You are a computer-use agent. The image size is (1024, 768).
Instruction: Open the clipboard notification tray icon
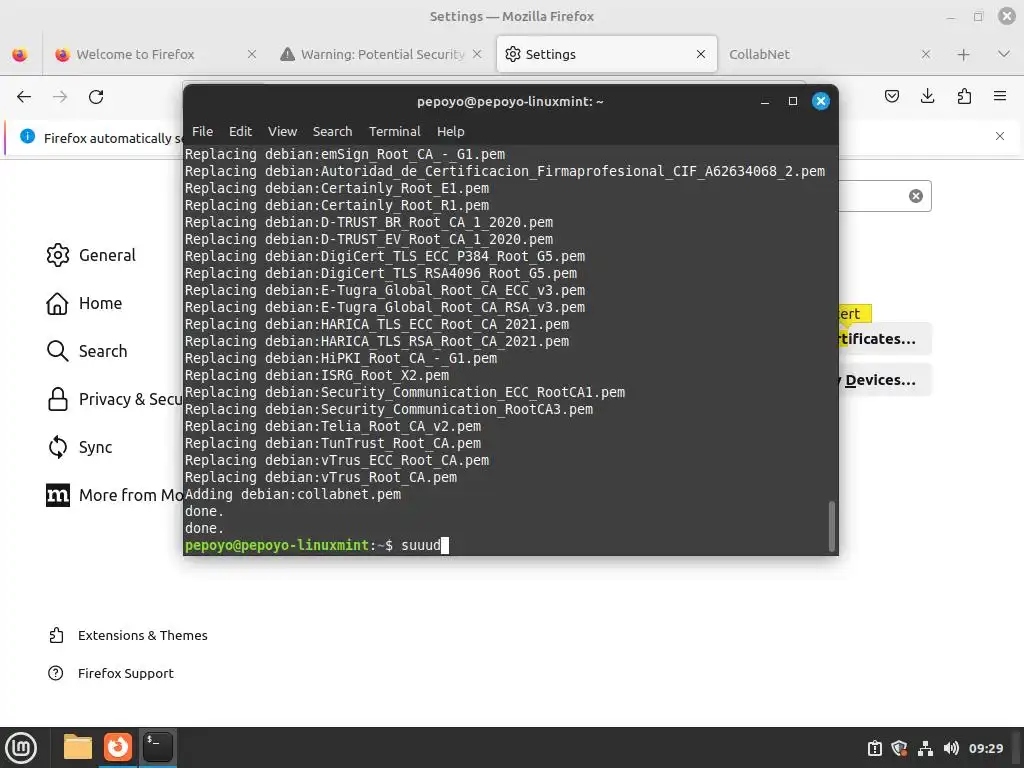pyautogui.click(x=874, y=748)
